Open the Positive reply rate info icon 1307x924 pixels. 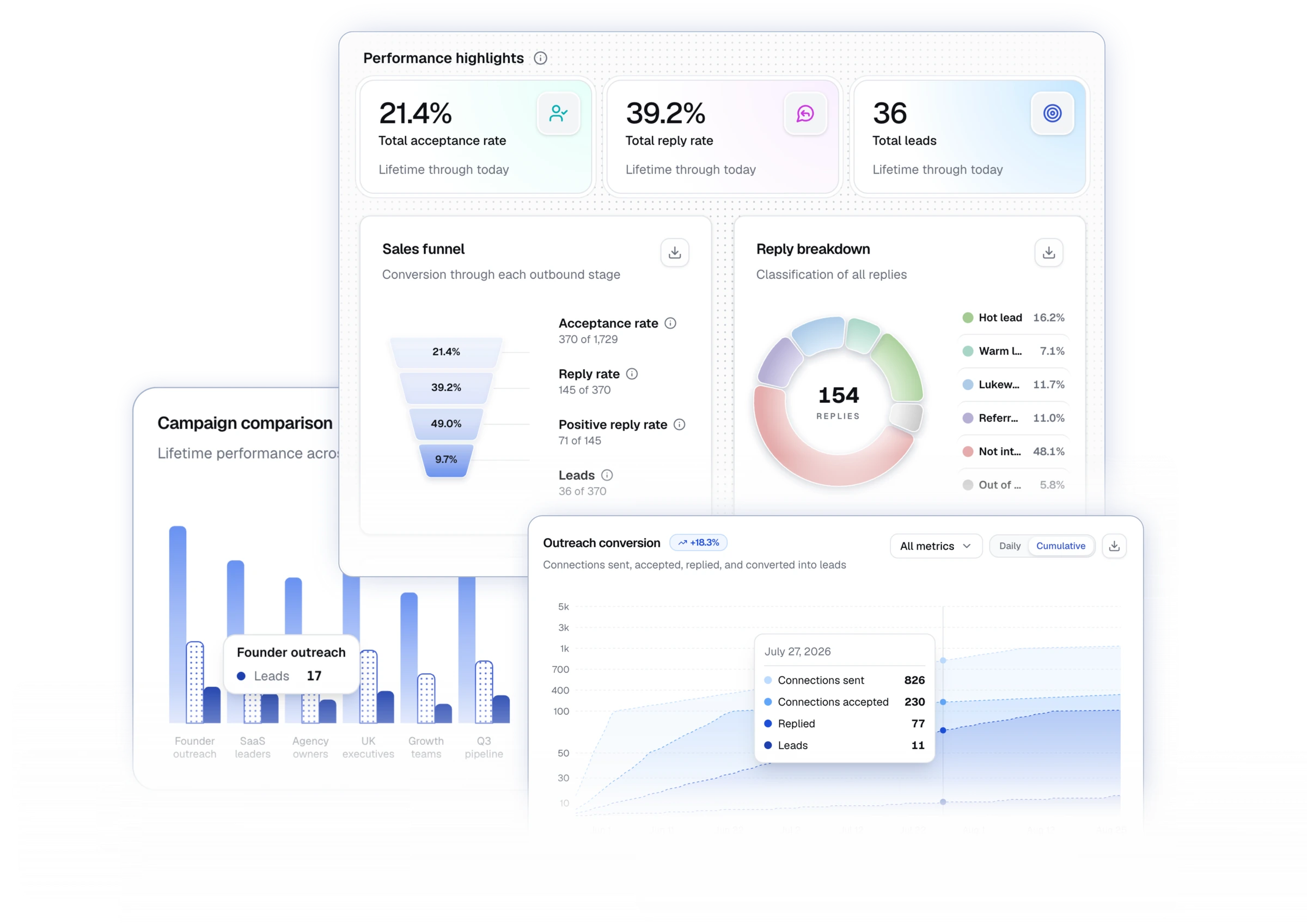679,425
